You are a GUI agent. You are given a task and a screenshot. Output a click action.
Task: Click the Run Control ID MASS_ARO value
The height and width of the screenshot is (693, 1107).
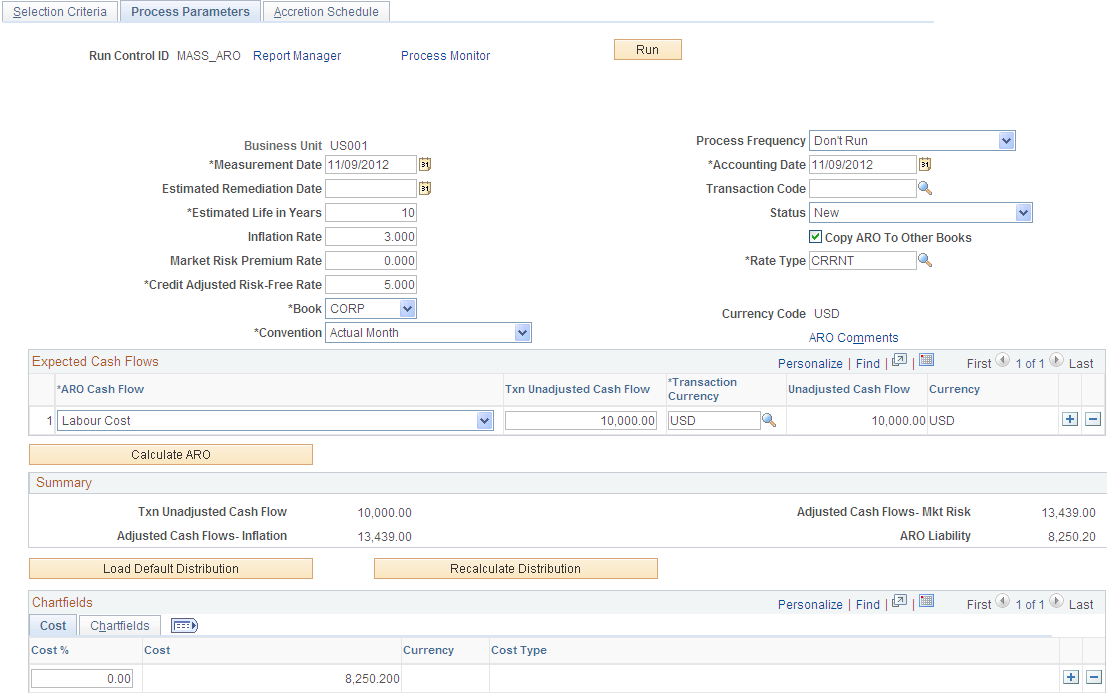(x=208, y=56)
